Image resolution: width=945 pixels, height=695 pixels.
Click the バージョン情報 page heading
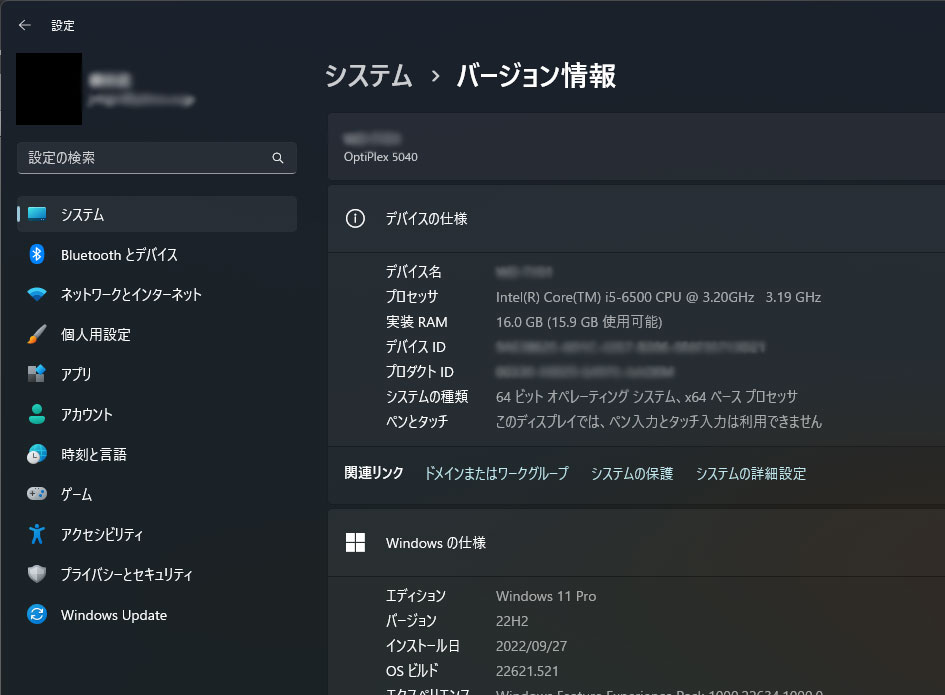click(x=536, y=76)
